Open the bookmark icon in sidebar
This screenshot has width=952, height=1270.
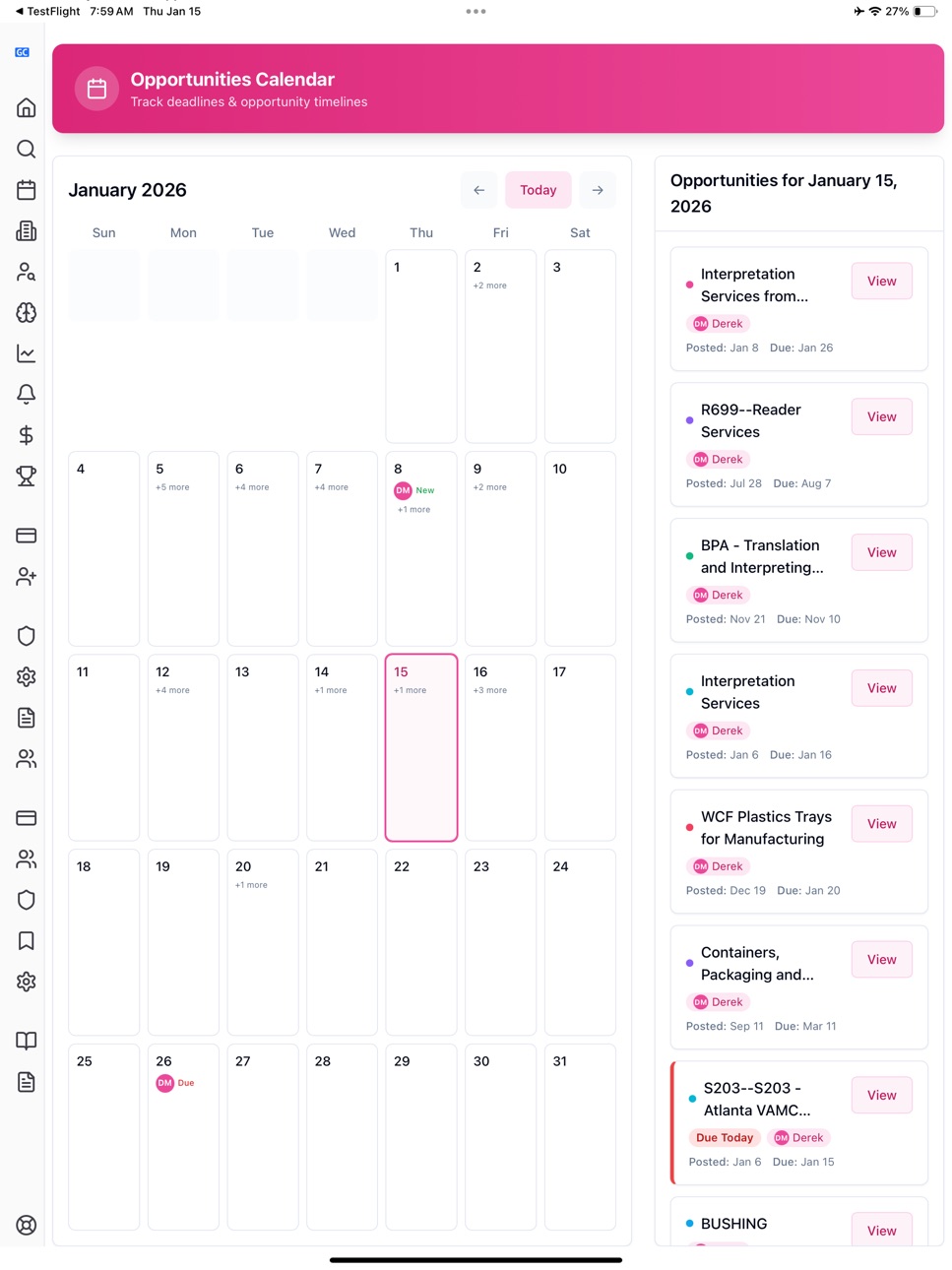27,941
